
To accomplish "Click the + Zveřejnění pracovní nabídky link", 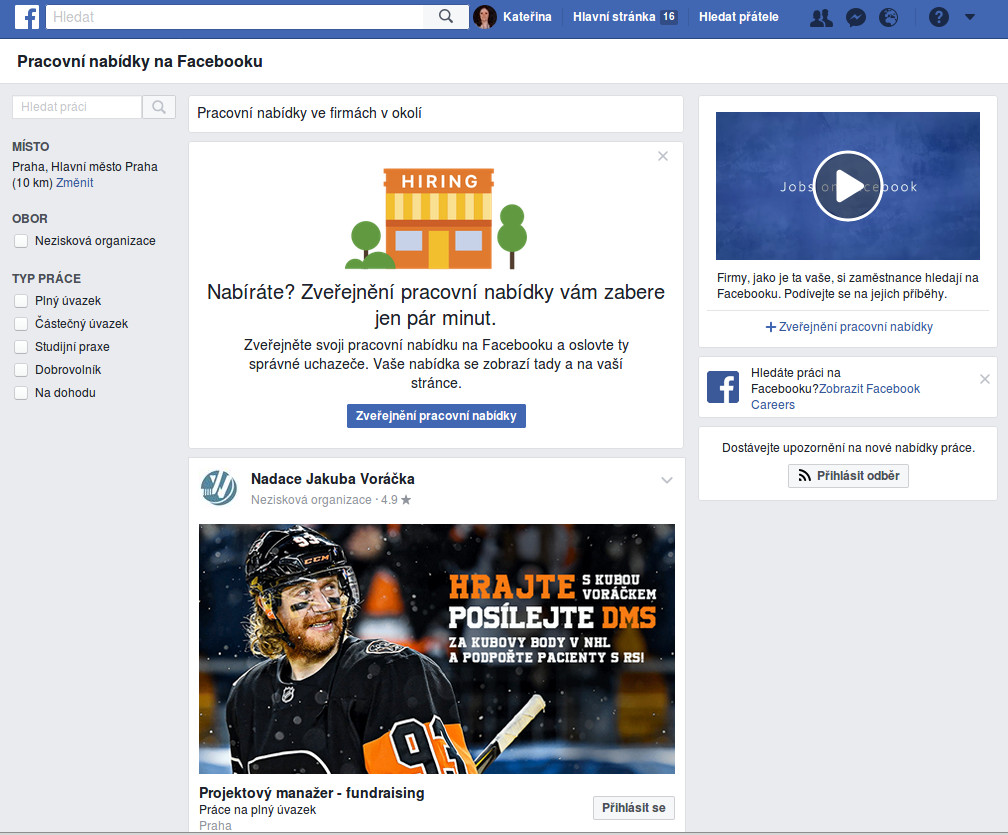I will coord(849,327).
